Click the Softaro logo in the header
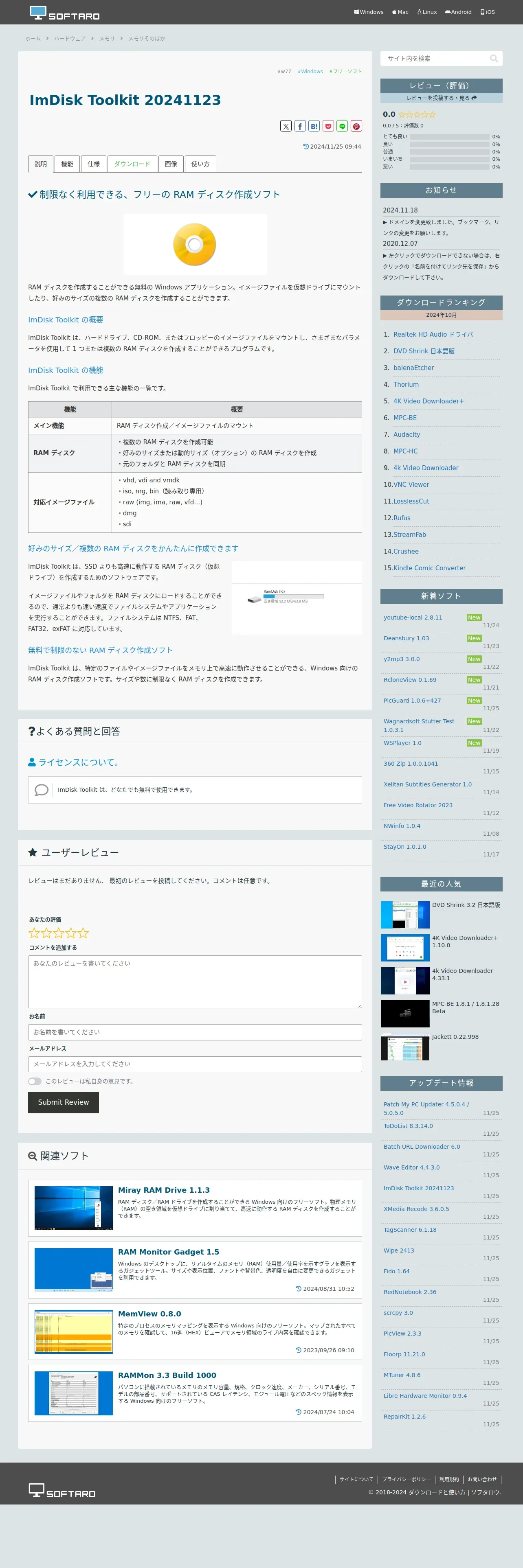523x1568 pixels. click(x=64, y=13)
